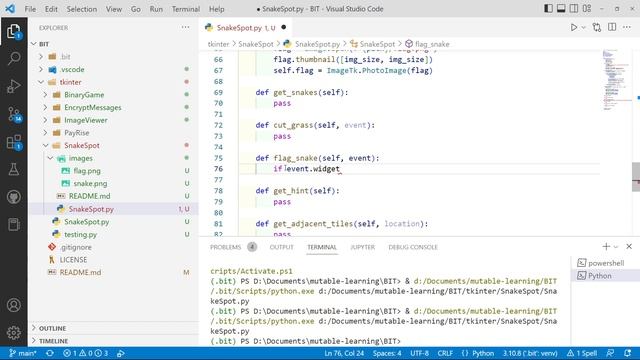
Task: Click the Live Share status bar icon
Action: [x=121, y=353]
